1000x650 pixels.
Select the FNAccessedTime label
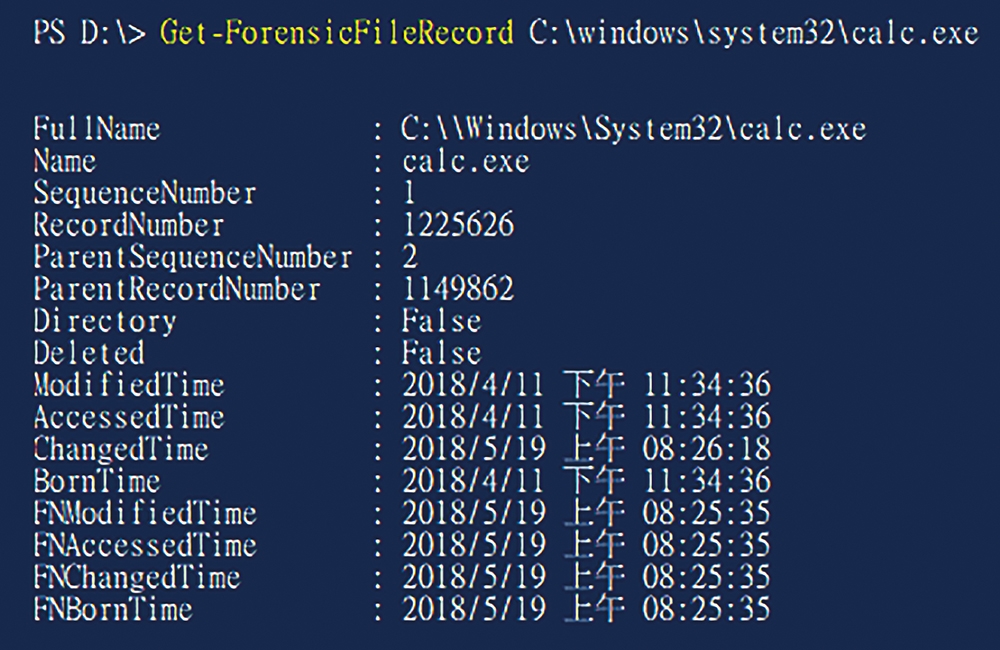[145, 544]
